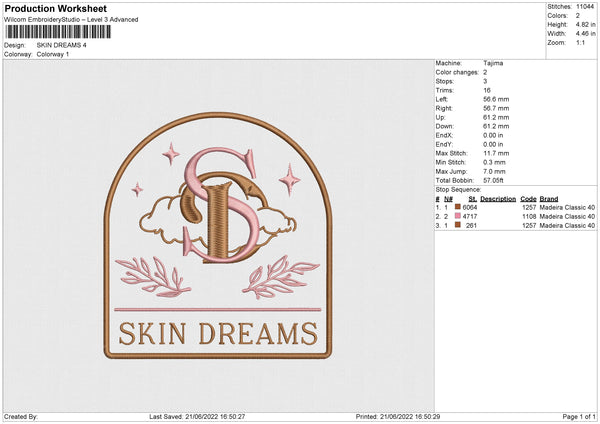Click stitch count '4717' in stop row 2

[x=470, y=217]
